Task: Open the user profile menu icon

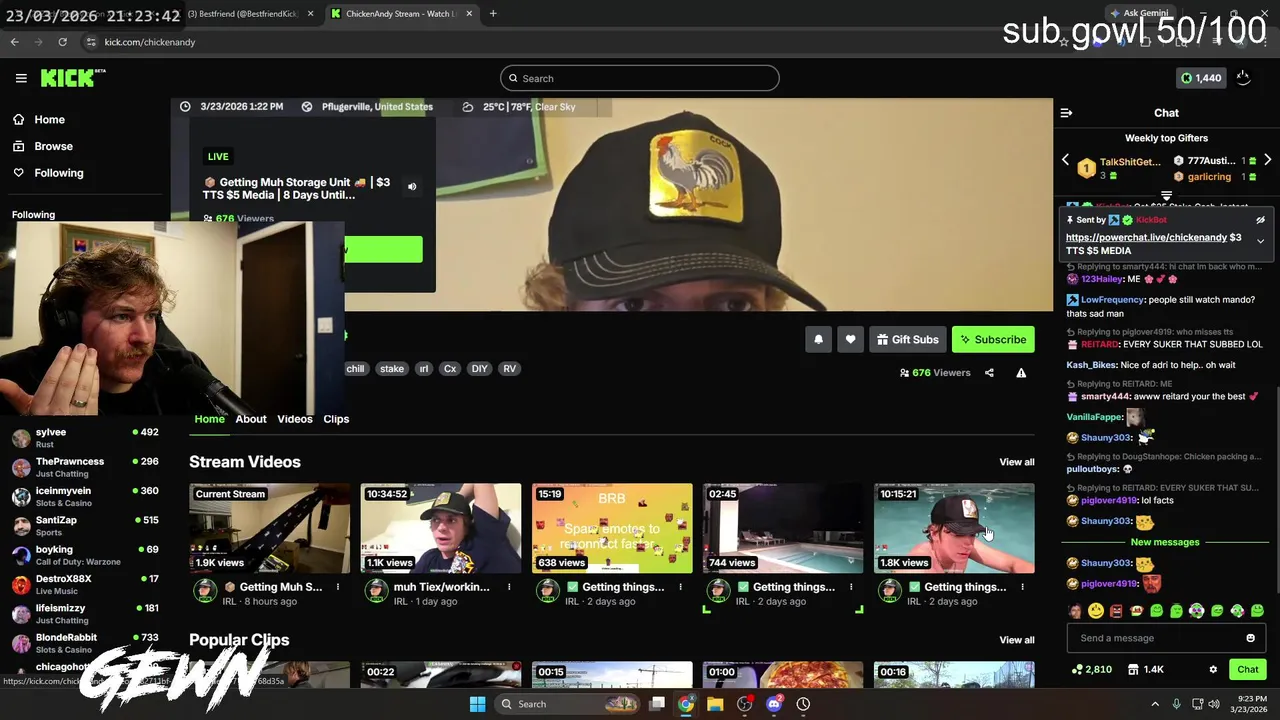Action: click(x=1243, y=78)
